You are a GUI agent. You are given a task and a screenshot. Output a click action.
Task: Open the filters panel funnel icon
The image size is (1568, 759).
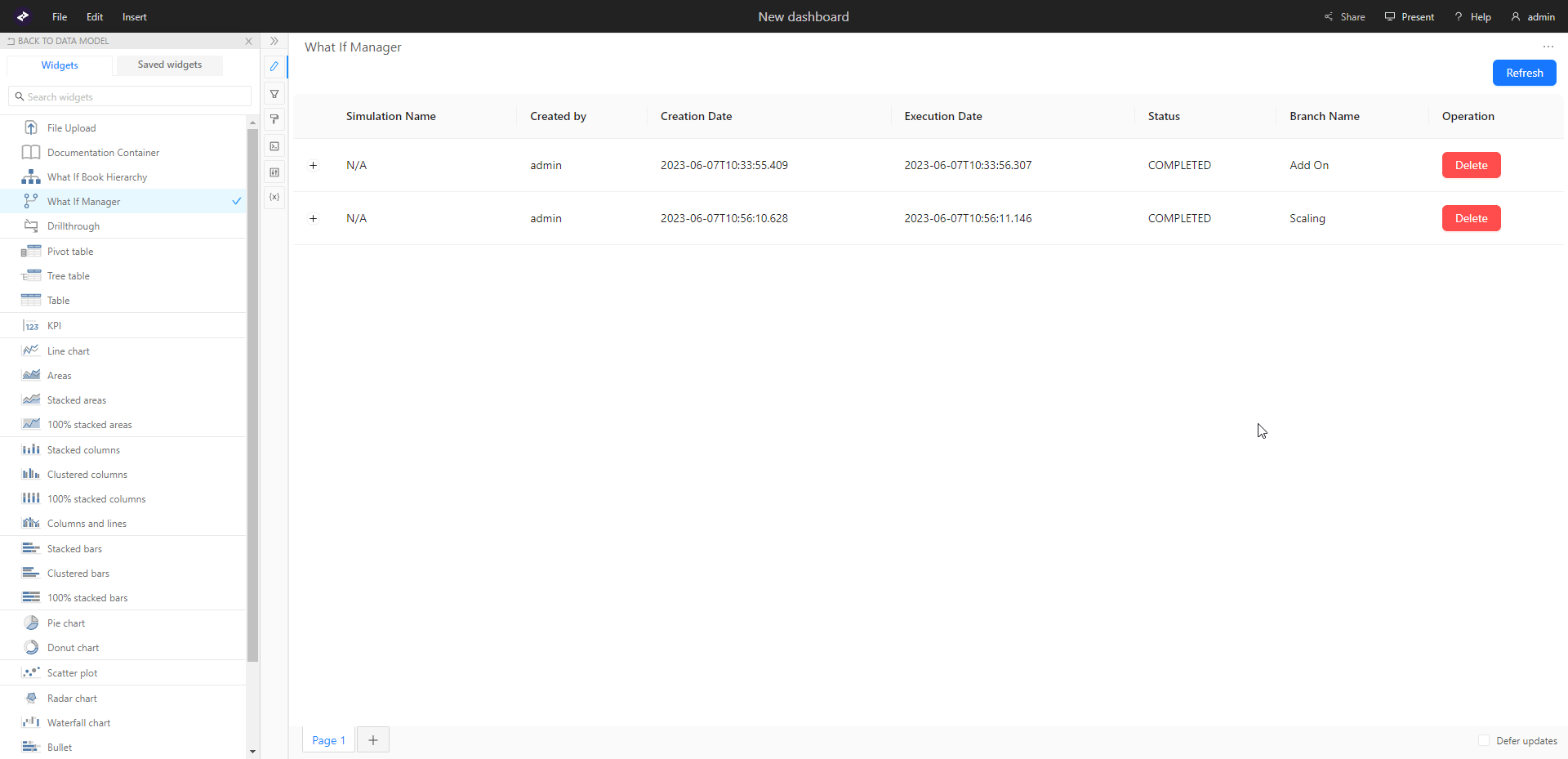click(x=274, y=94)
